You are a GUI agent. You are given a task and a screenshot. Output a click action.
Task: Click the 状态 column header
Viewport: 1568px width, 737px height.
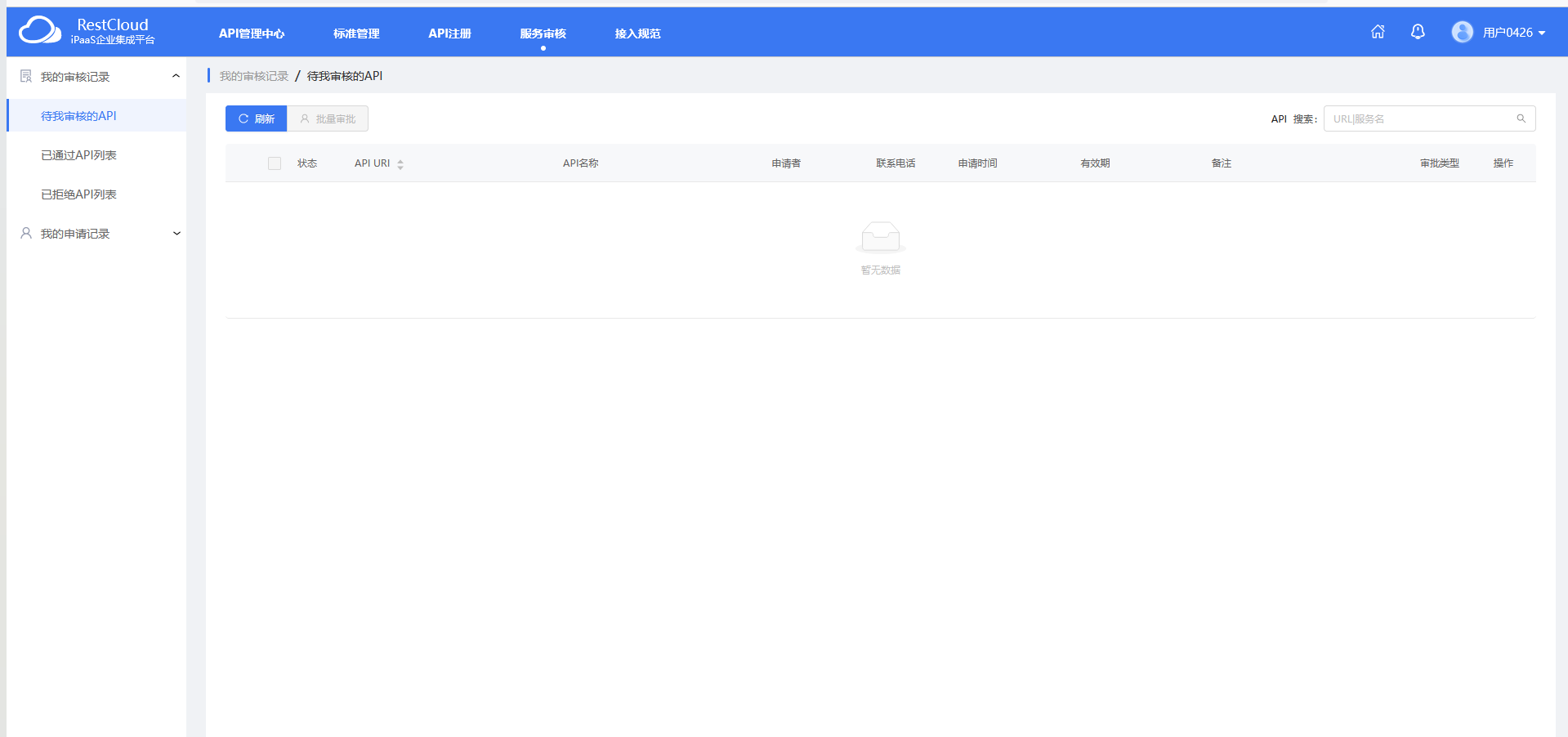[307, 163]
